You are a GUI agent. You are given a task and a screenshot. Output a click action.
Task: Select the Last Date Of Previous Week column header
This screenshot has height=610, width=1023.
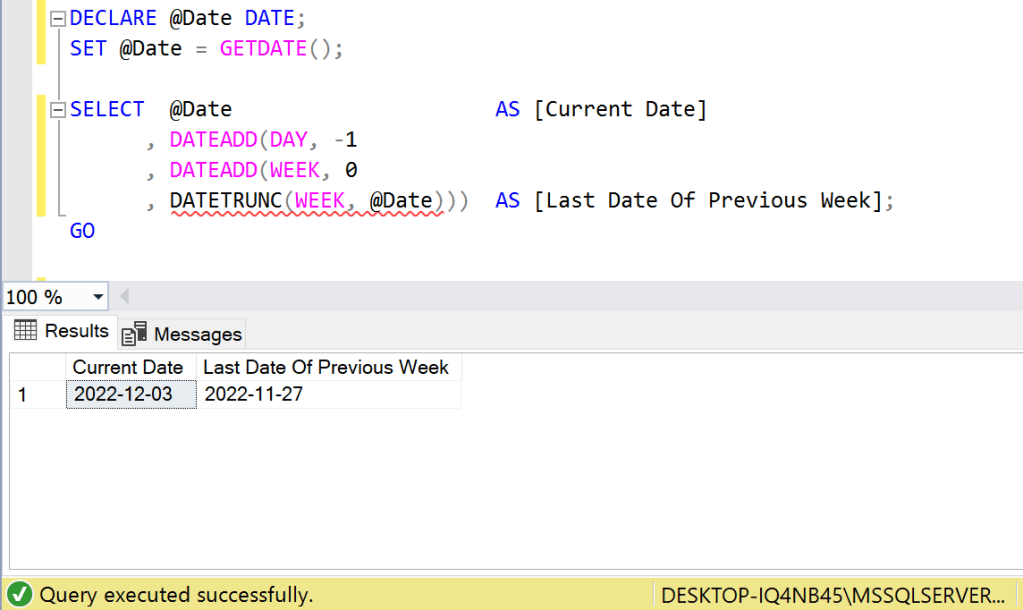click(326, 367)
